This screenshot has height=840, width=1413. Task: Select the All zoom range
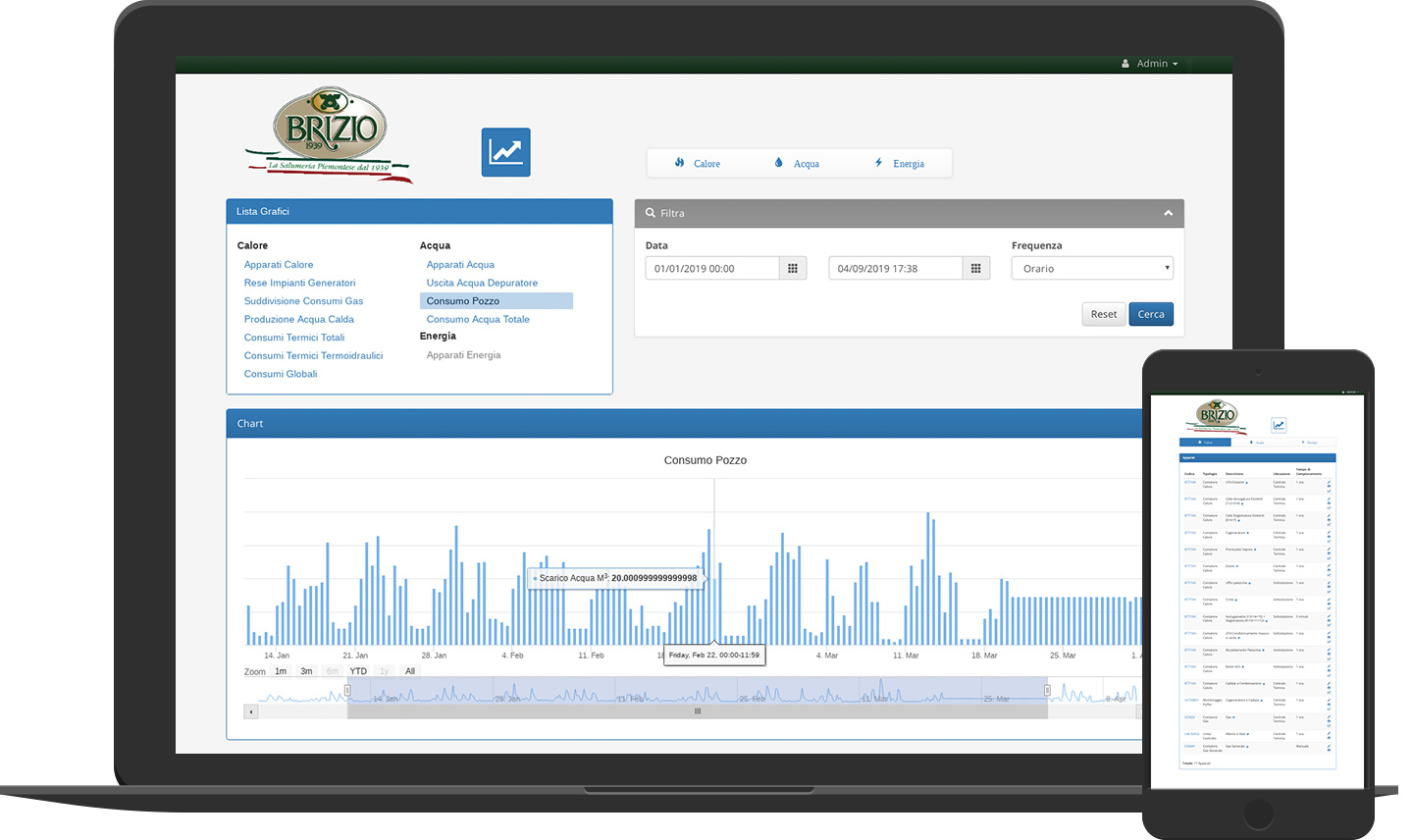coord(410,671)
